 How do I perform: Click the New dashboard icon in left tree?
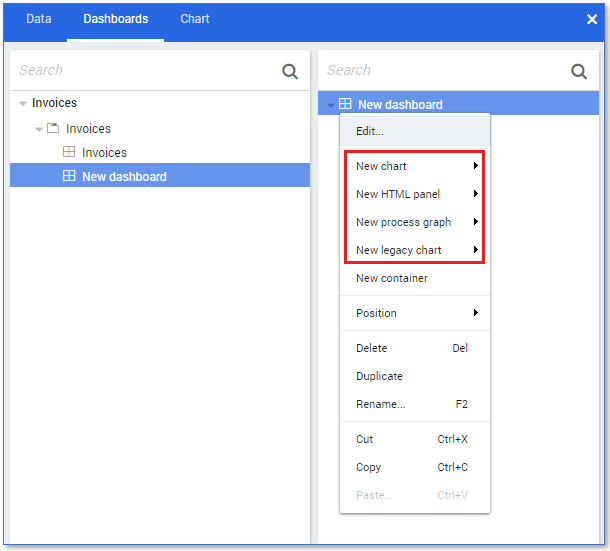(69, 177)
